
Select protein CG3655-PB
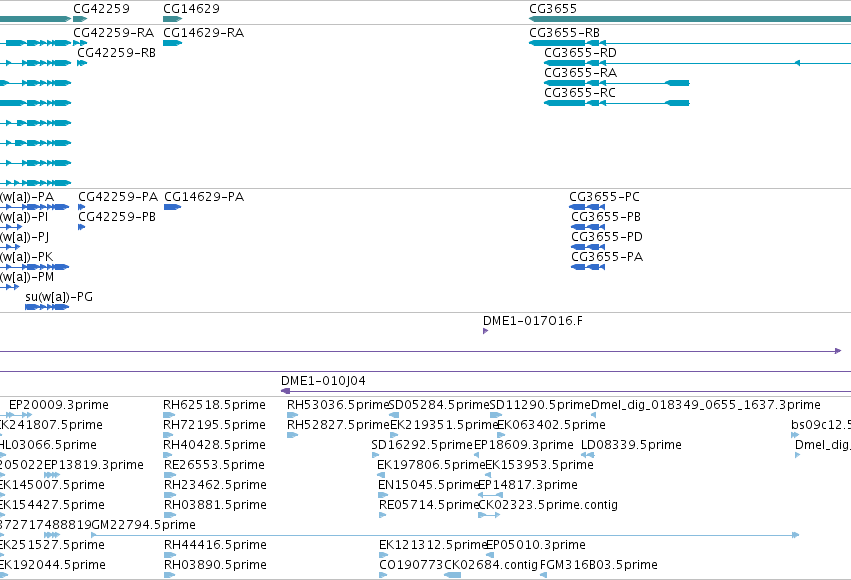606,216
